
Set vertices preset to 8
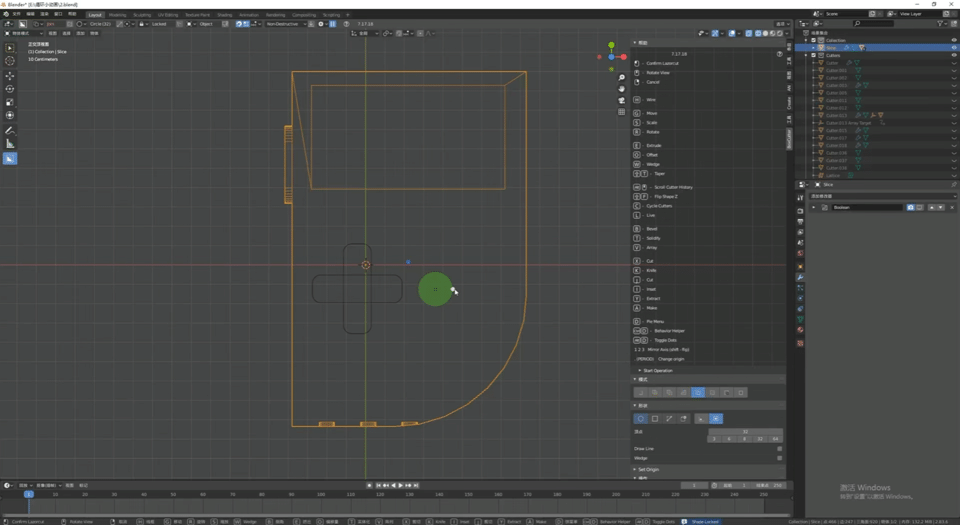point(745,439)
